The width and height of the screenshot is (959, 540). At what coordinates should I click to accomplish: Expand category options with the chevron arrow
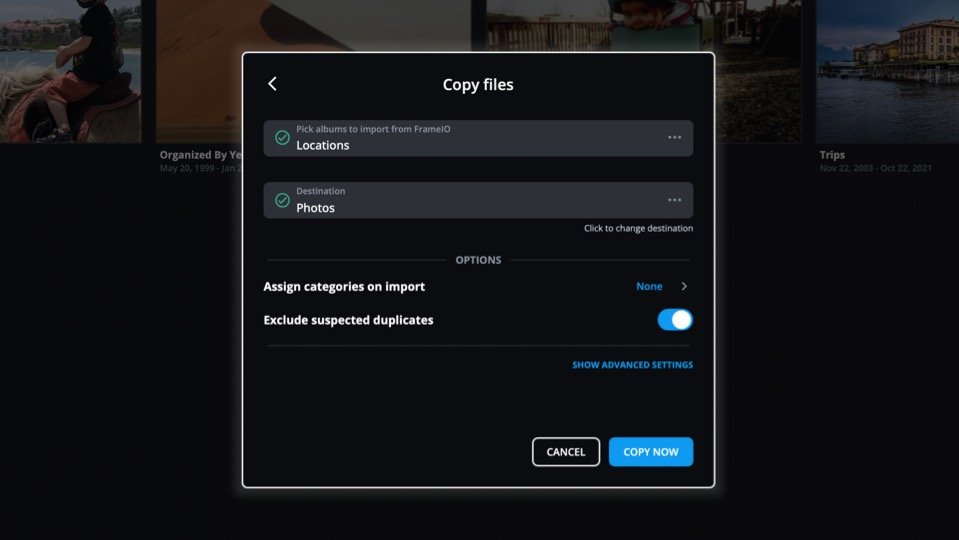tap(684, 286)
